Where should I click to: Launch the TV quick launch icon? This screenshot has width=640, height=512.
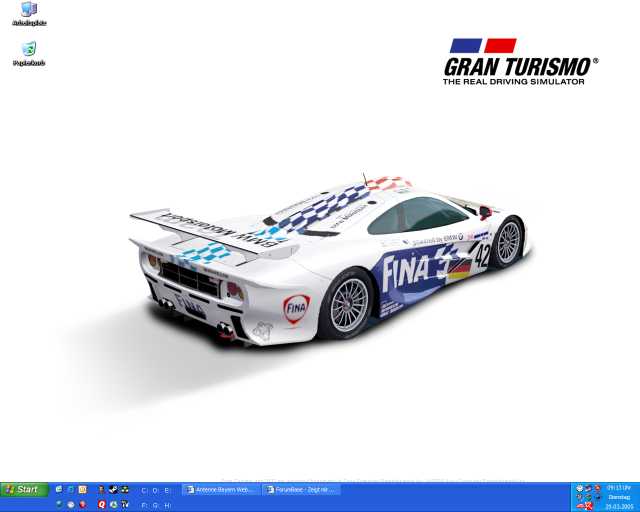tap(125, 505)
